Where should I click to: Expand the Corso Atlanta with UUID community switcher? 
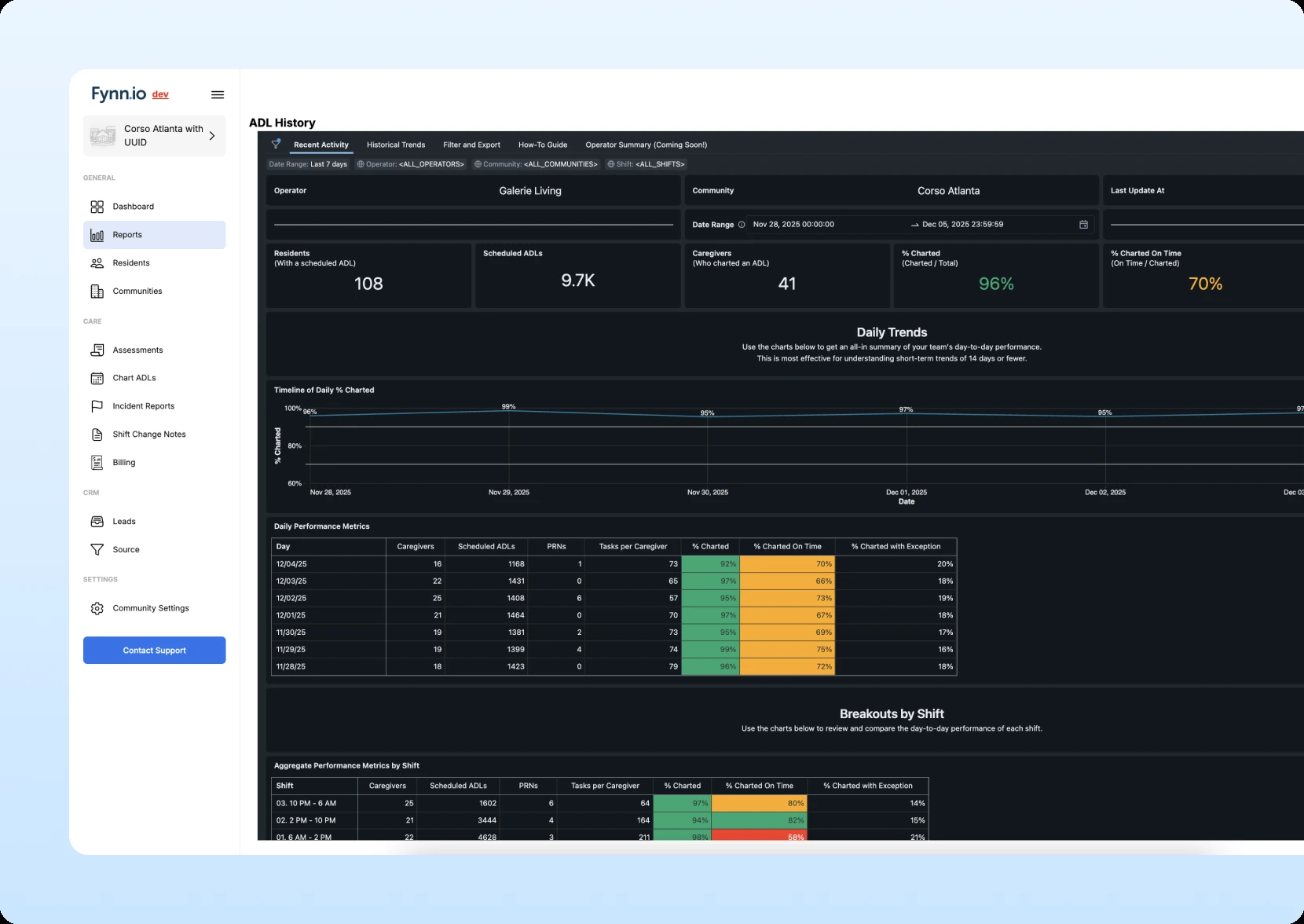coord(154,136)
